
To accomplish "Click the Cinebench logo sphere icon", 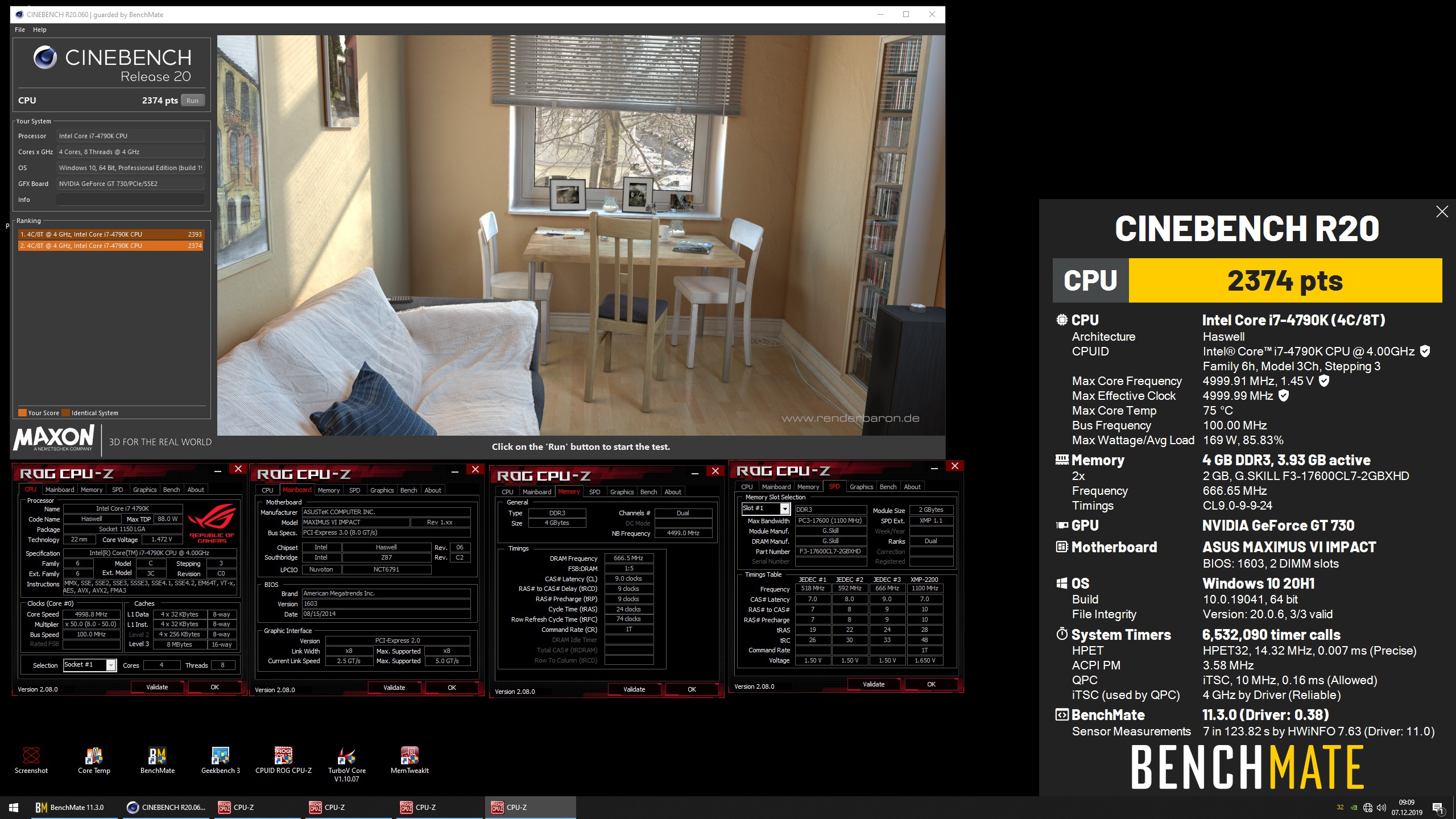I will [45, 57].
